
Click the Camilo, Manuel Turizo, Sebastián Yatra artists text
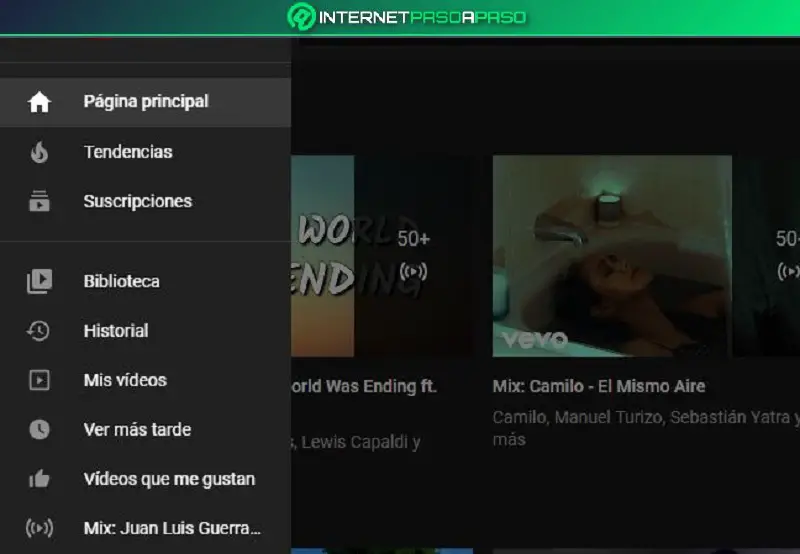point(646,427)
